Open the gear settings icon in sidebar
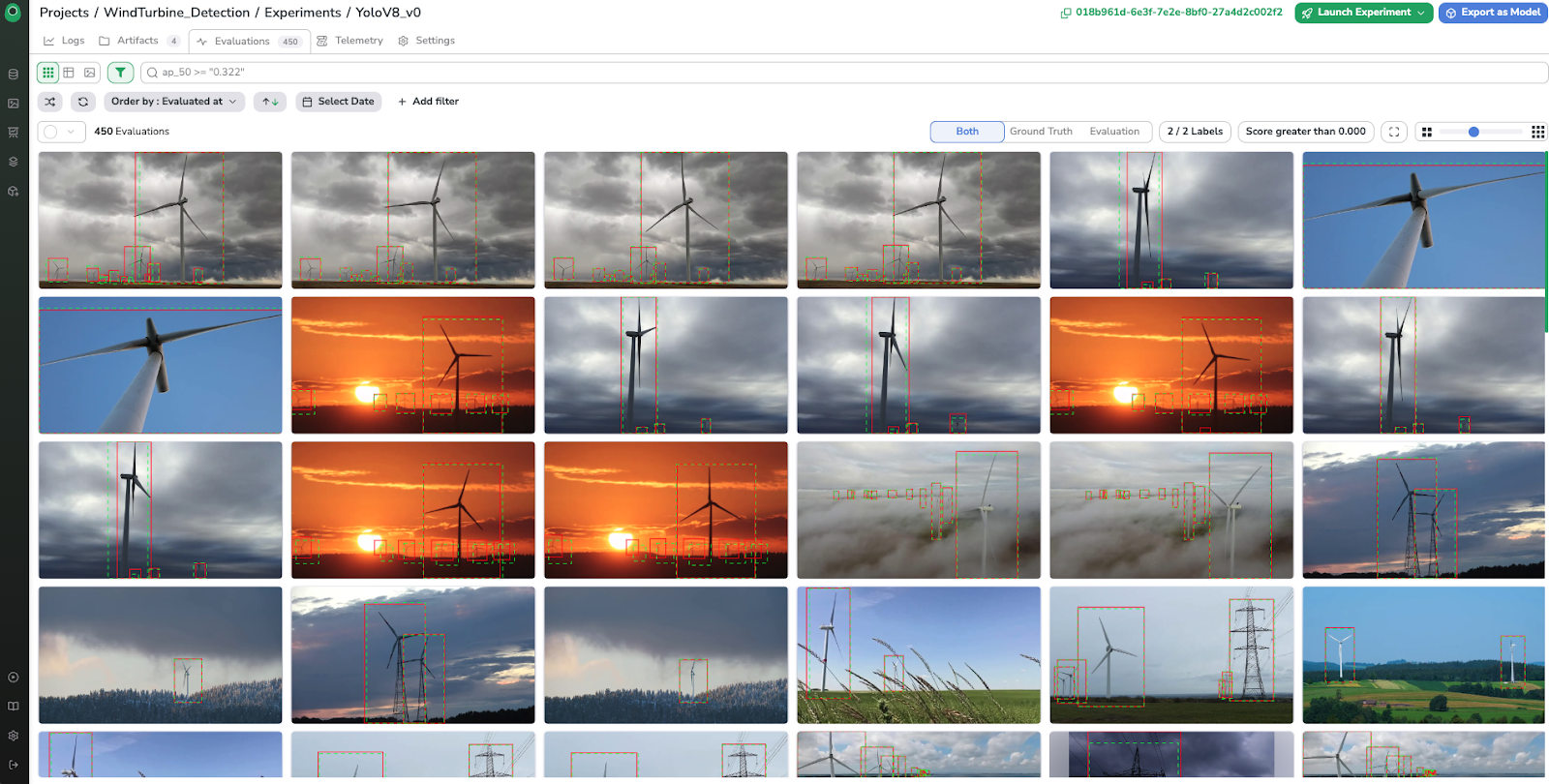 pyautogui.click(x=14, y=736)
